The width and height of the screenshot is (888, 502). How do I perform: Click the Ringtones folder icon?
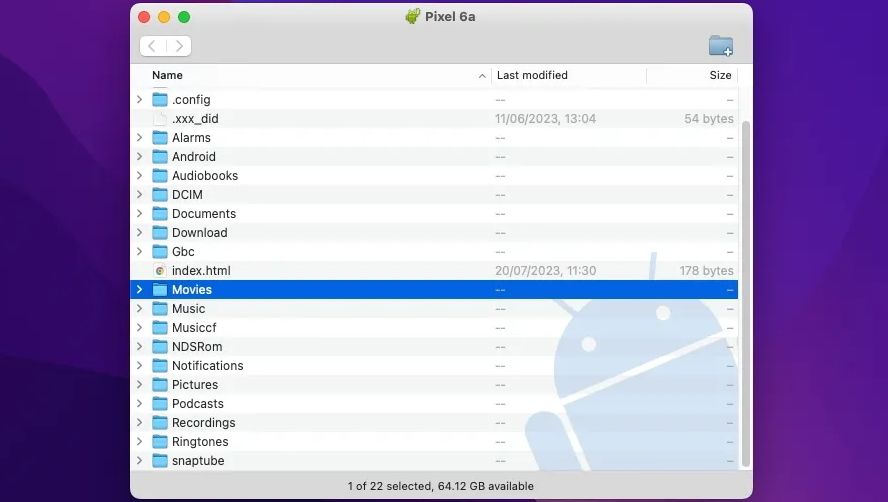[160, 441]
